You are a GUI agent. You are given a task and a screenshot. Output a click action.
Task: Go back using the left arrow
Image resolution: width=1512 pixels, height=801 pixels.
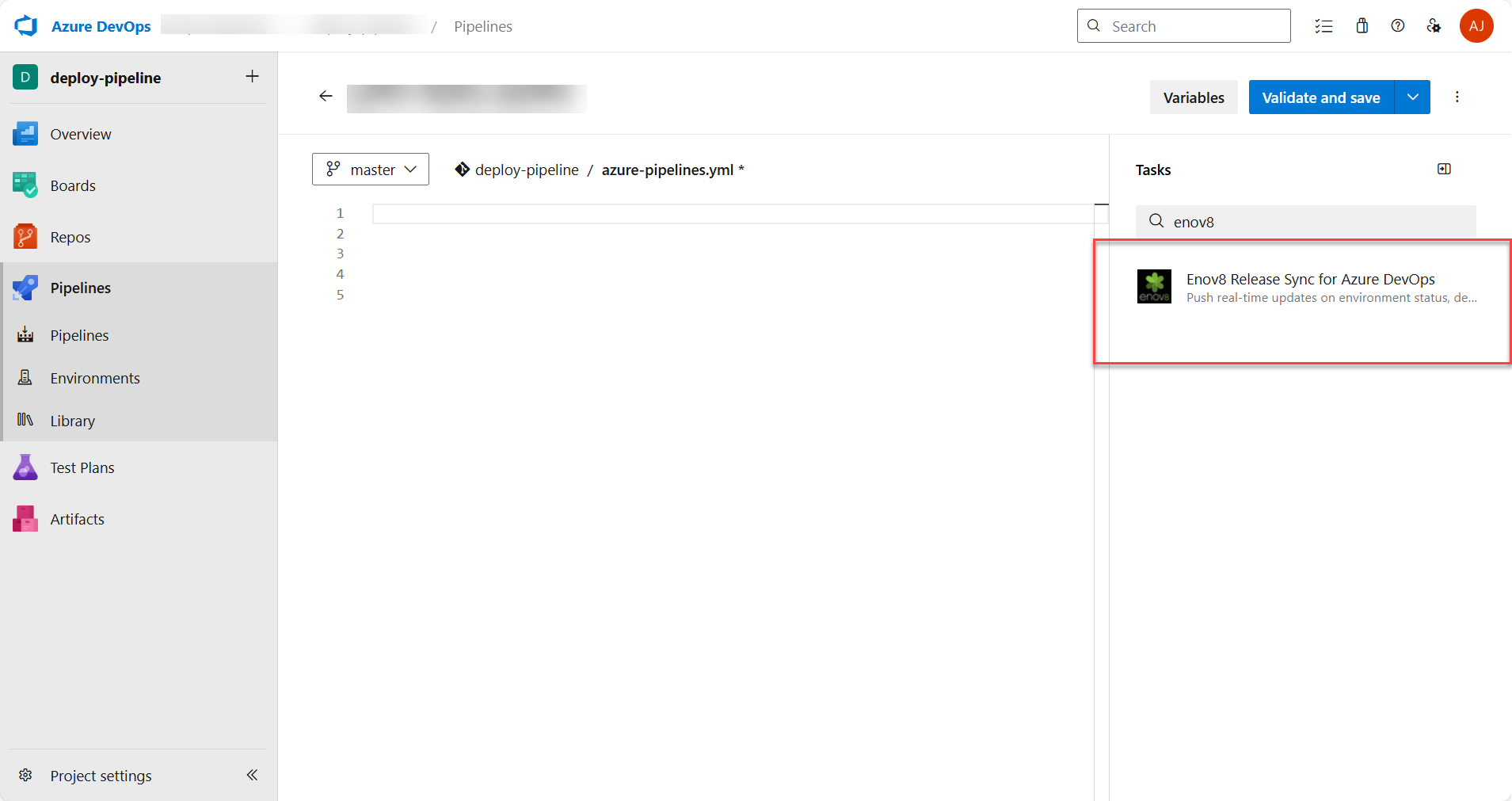(x=326, y=97)
